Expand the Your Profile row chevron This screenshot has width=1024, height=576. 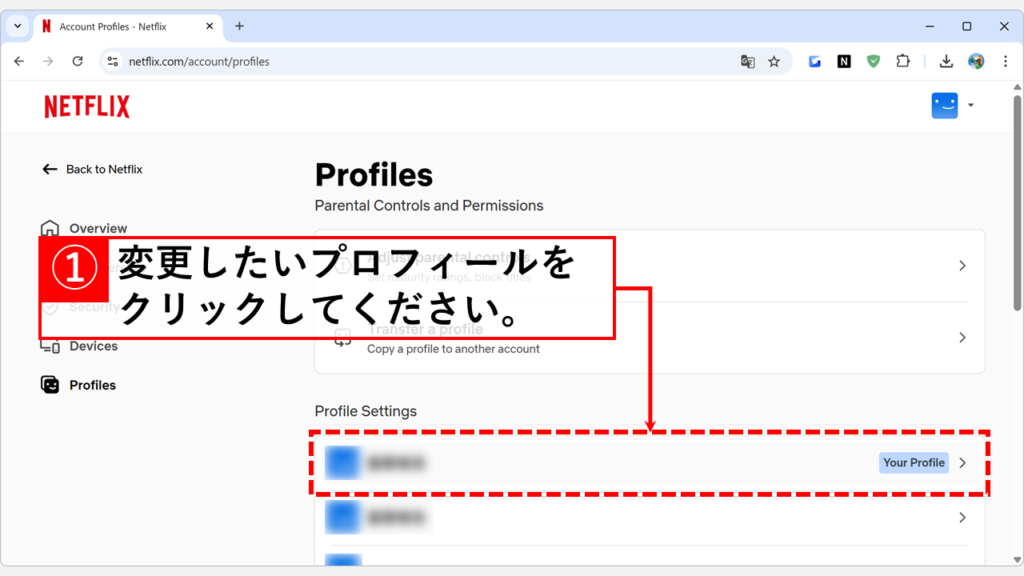click(962, 462)
